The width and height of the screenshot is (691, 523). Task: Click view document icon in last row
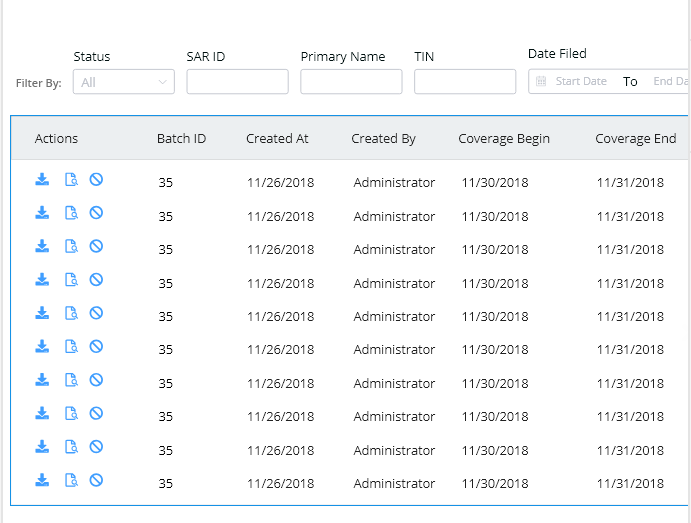coord(71,480)
